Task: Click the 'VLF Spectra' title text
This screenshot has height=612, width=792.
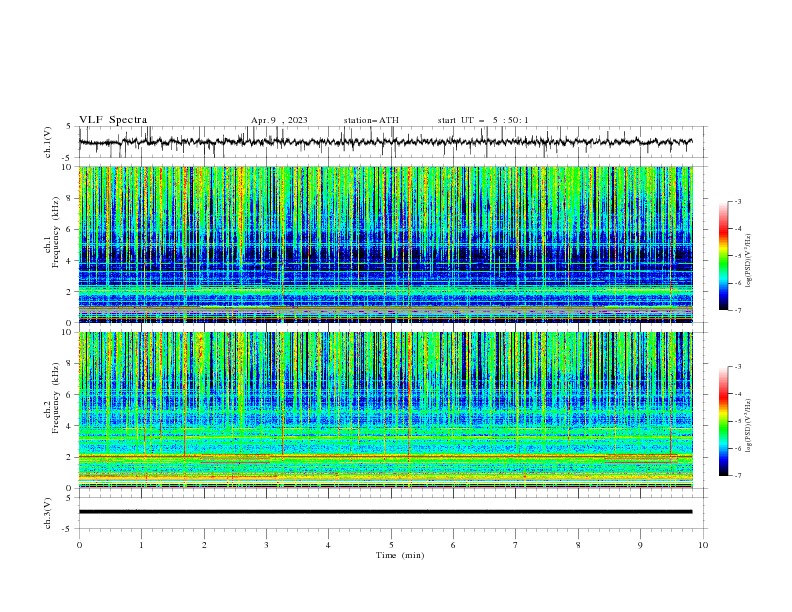Action: (113, 120)
